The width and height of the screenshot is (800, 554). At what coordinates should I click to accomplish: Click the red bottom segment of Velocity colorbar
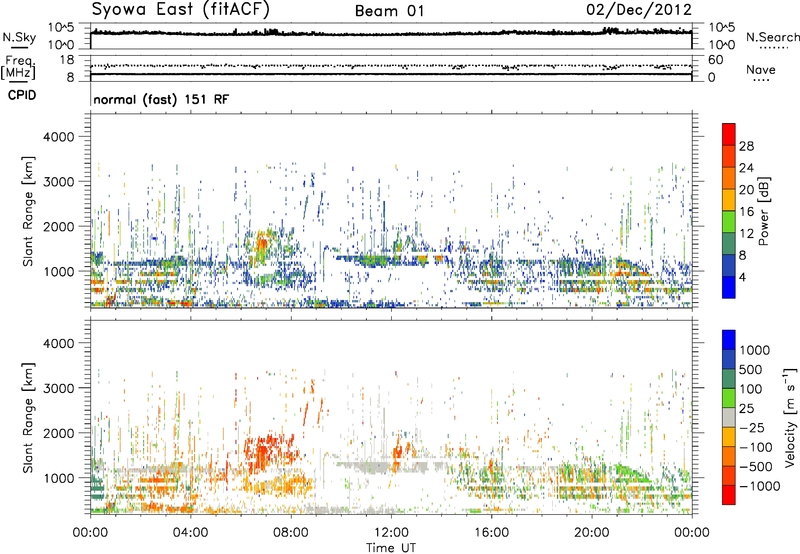pos(729,495)
